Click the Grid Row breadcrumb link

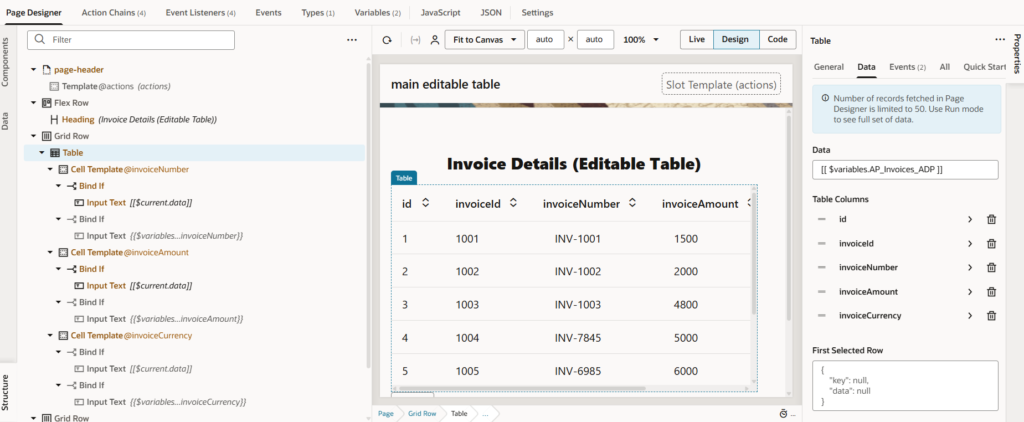pyautogui.click(x=421, y=413)
